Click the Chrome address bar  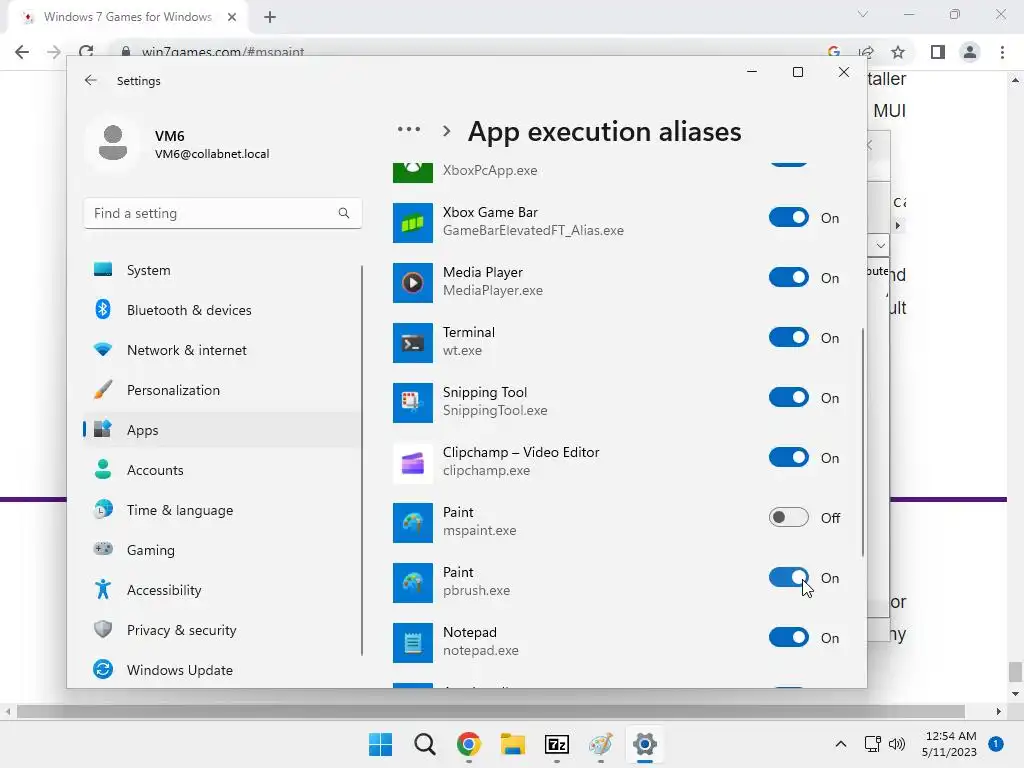470,52
